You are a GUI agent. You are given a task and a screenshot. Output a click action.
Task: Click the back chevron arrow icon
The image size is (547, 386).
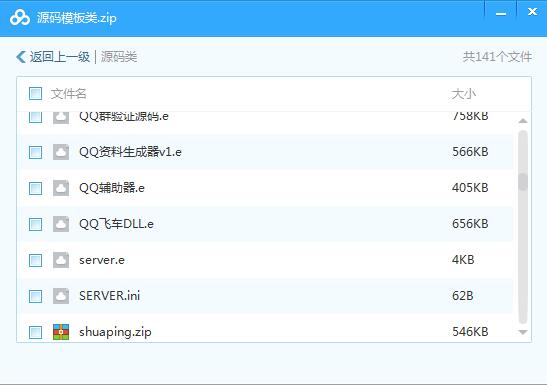[21, 57]
